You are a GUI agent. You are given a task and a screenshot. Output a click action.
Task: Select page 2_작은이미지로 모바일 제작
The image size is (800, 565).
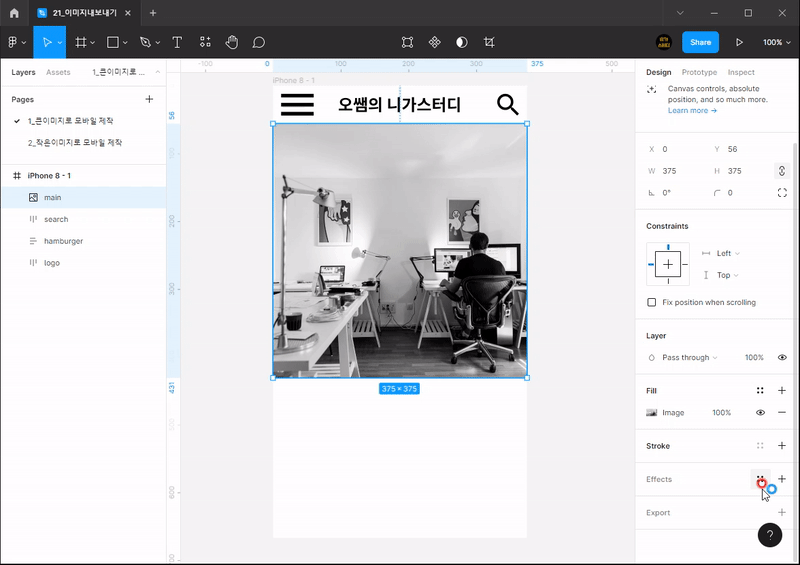click(75, 142)
